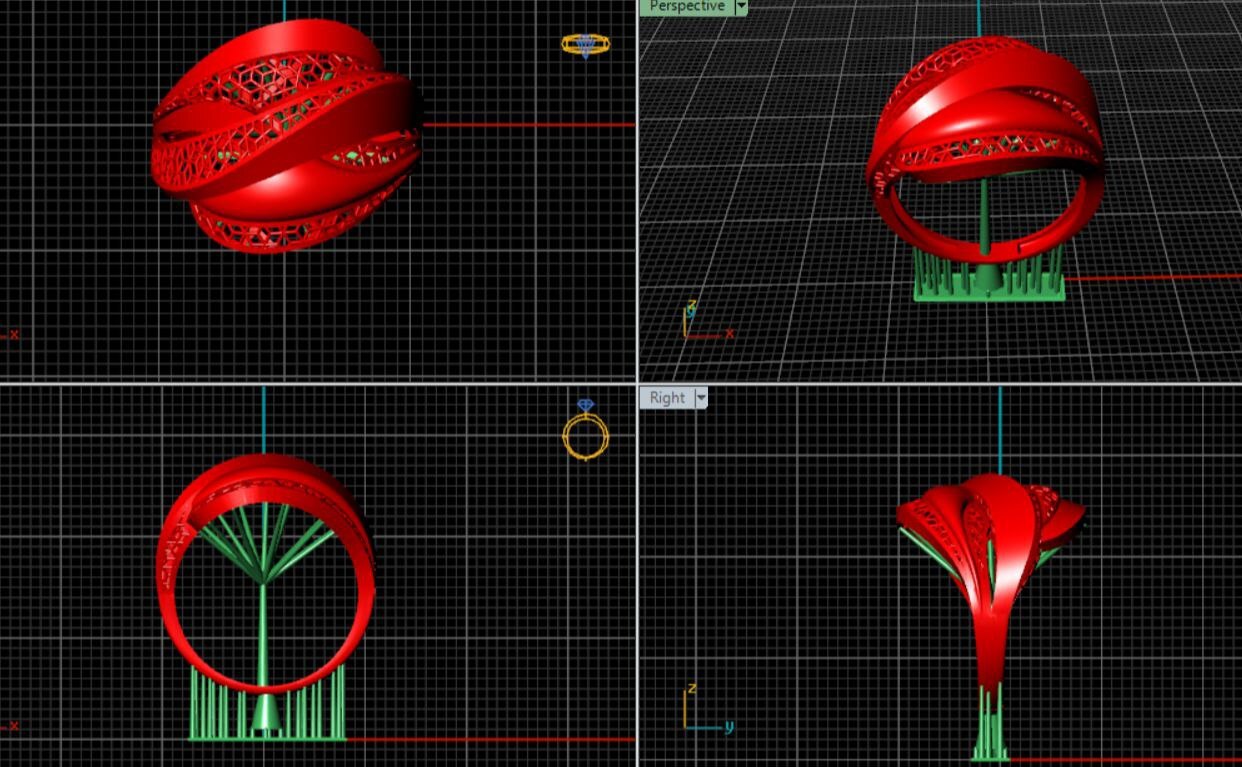The width and height of the screenshot is (1242, 767).
Task: Click the cyan vertical axis line in Right viewport
Action: coord(1000,430)
